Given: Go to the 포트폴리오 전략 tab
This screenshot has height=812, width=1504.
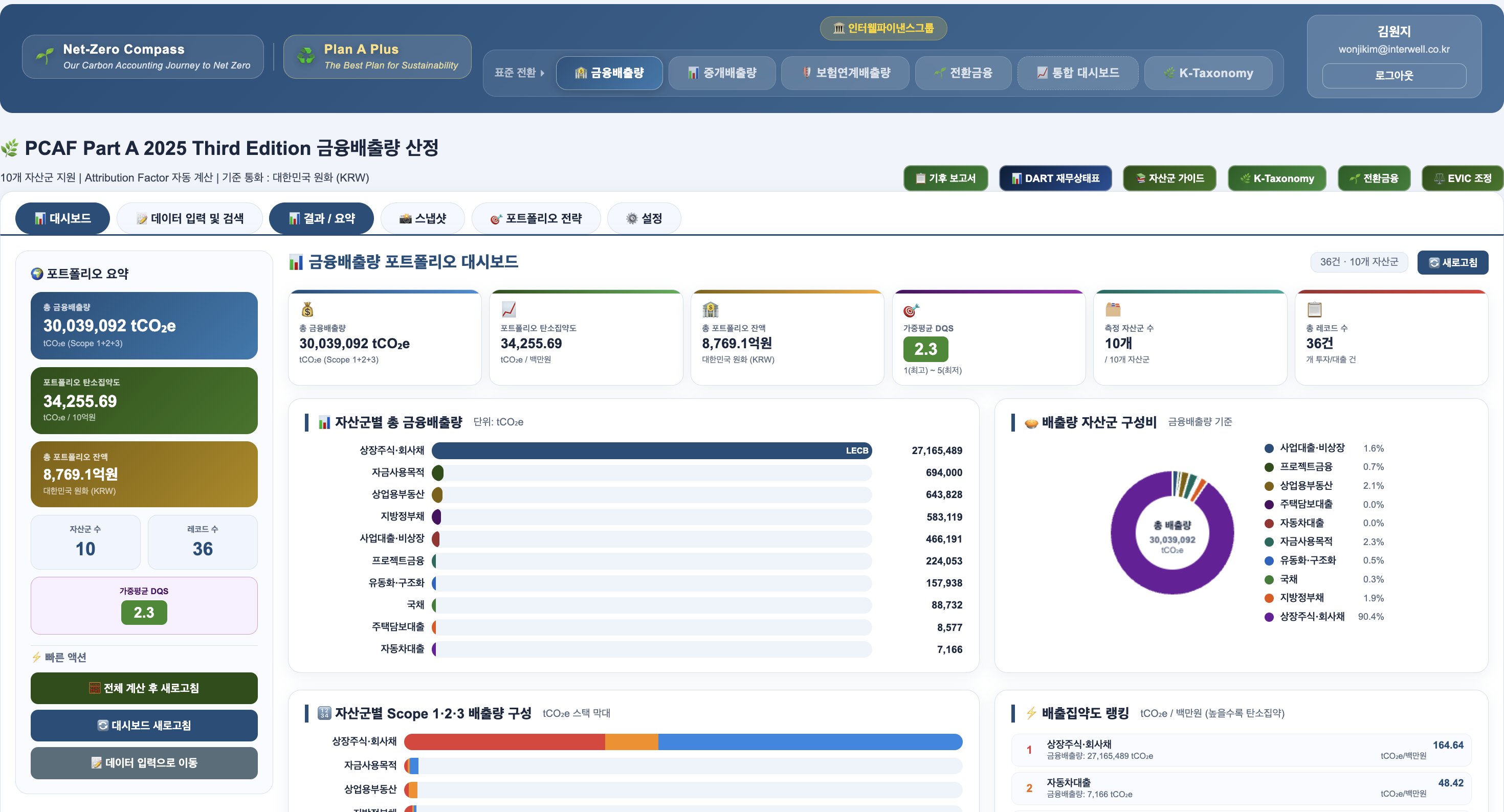Looking at the screenshot, I should tap(536, 218).
